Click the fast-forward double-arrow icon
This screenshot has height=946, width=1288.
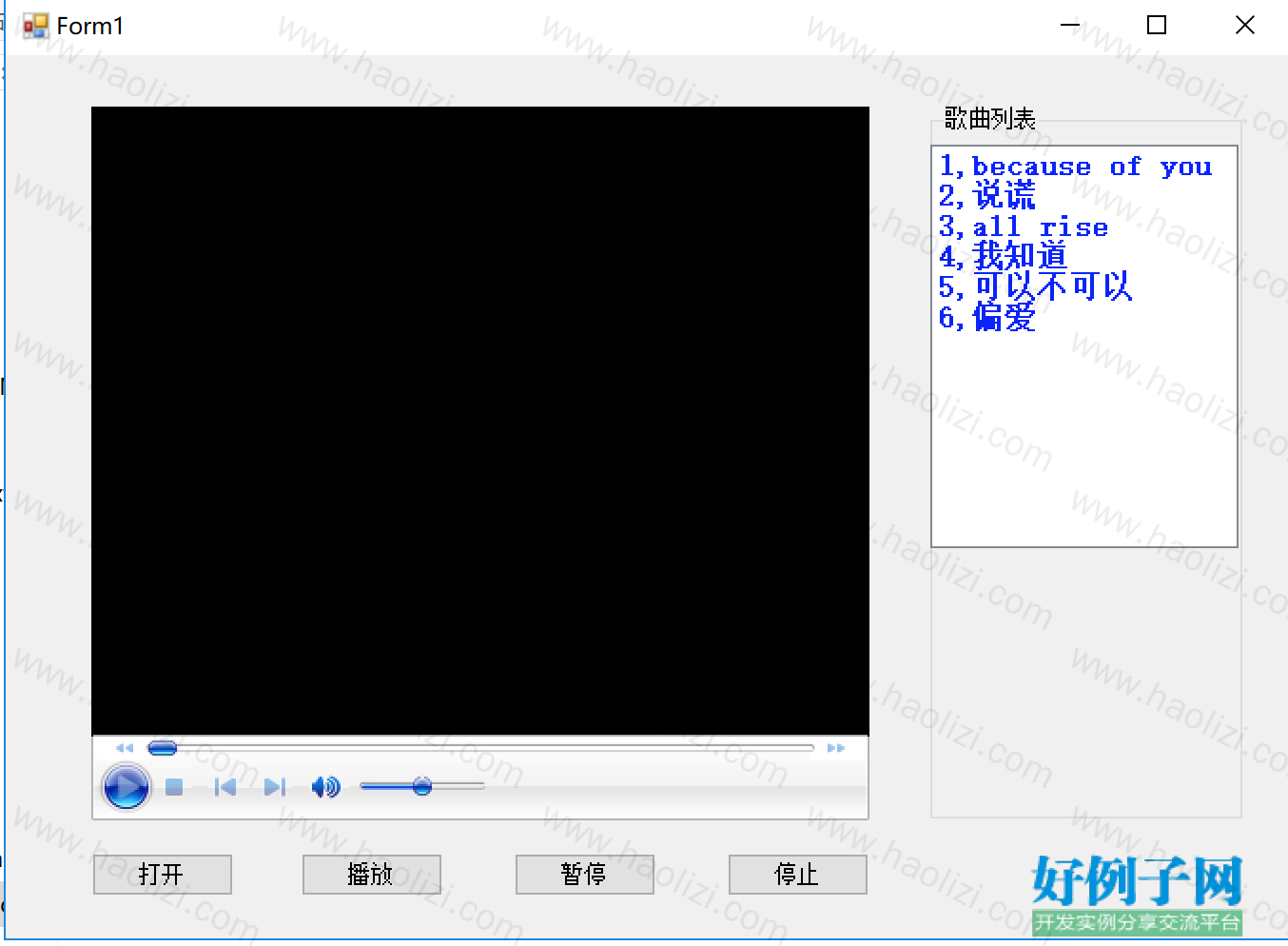[836, 748]
